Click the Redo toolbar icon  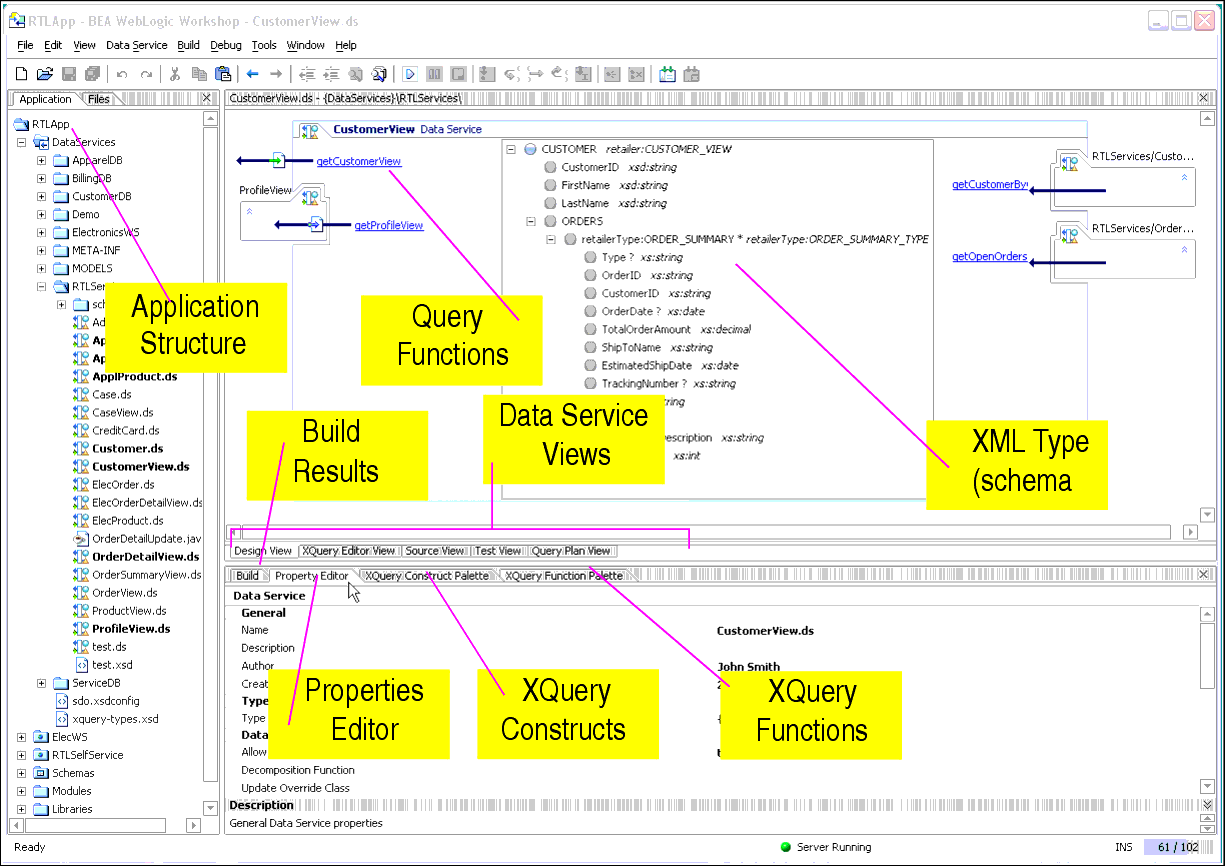146,74
